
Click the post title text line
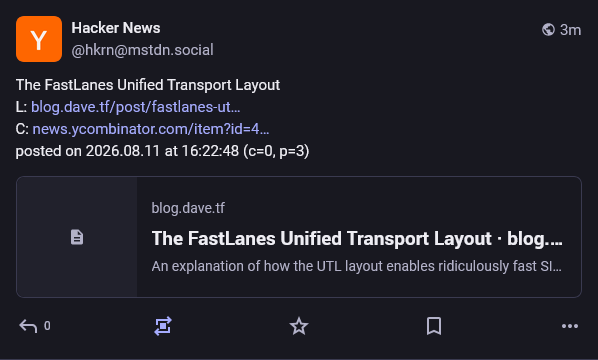pyautogui.click(x=148, y=85)
